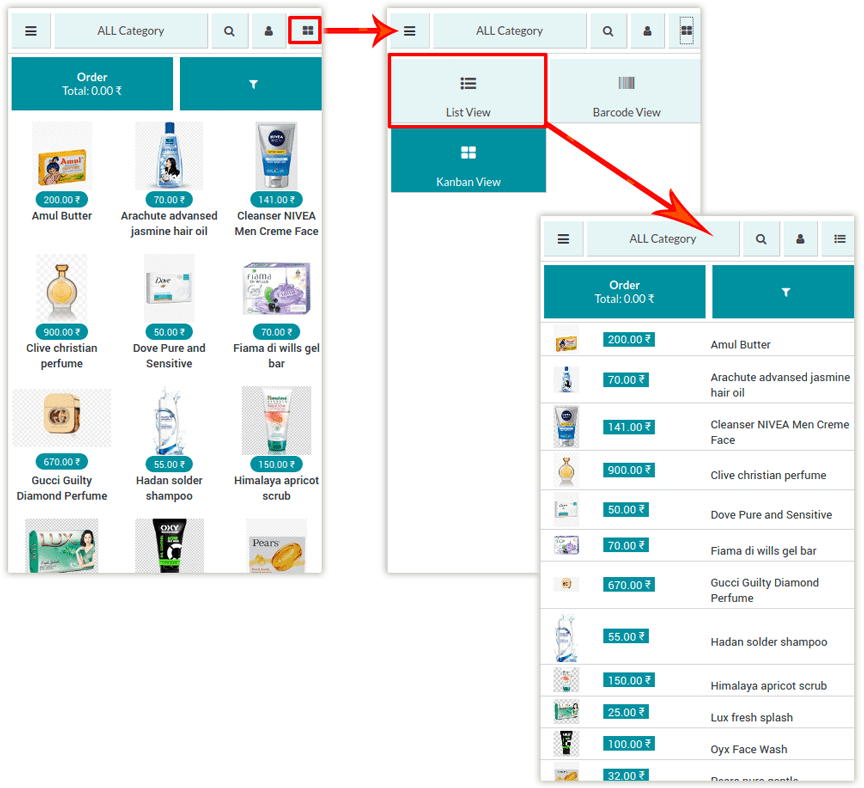Click the filter funnel button in the left panel
This screenshot has height=788, width=864.
pyautogui.click(x=252, y=84)
